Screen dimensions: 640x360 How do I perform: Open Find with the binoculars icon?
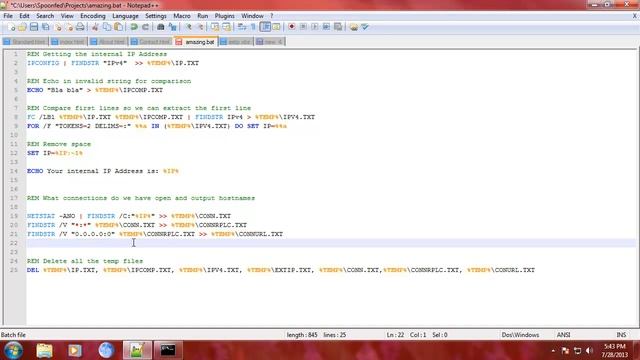pos(161,27)
